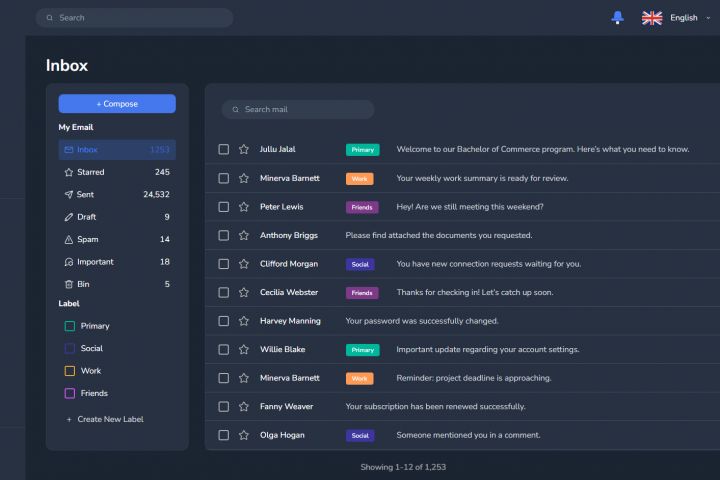The image size is (720, 480).
Task: Click the Search mail field
Action: pos(298,109)
